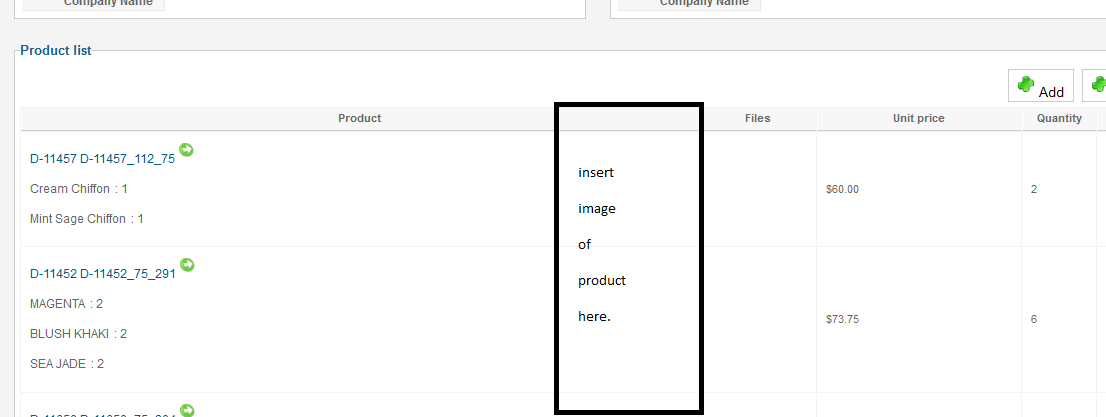Click green arrow icon beside D-11452_75_291

(187, 265)
